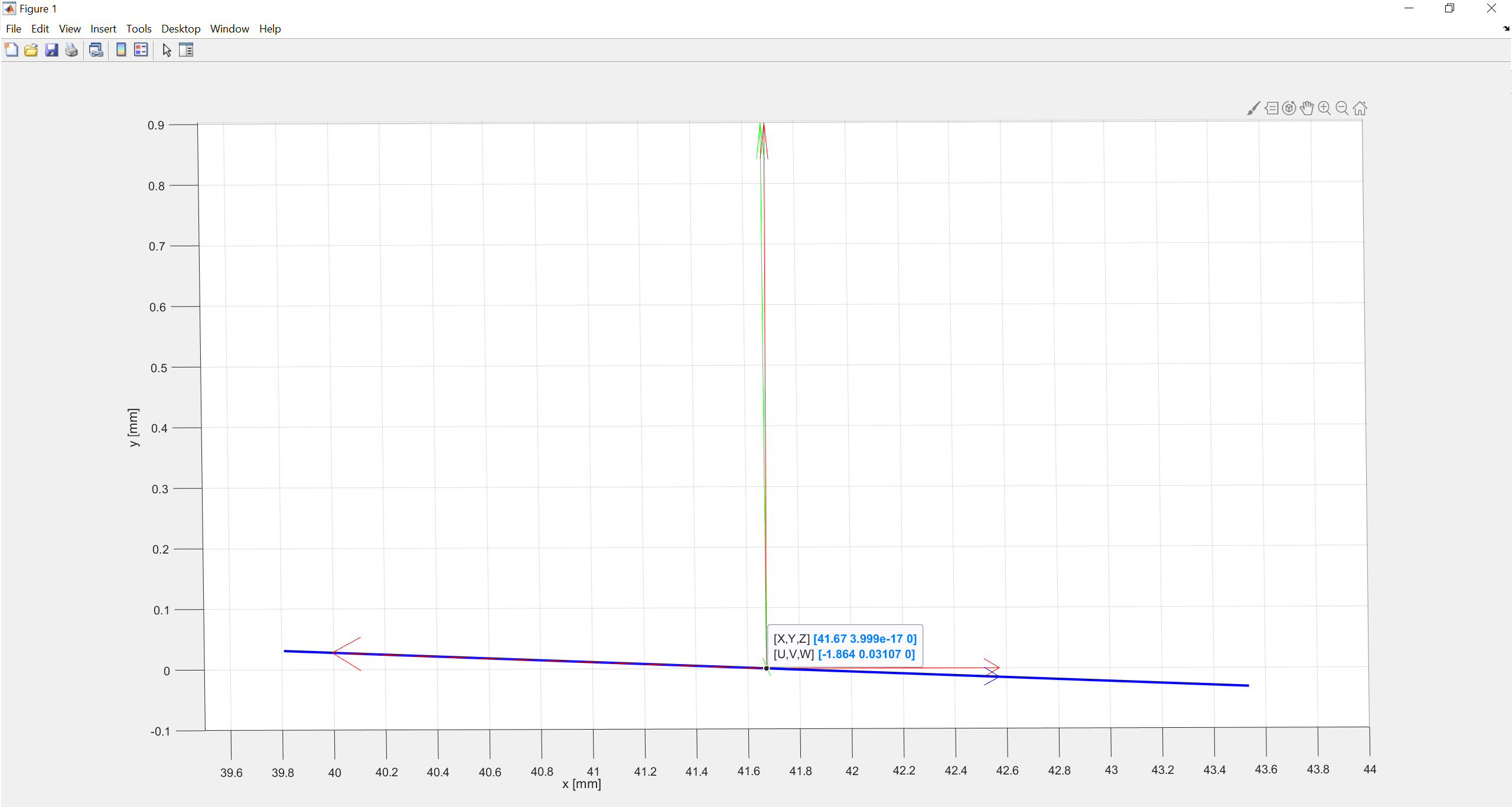This screenshot has width=1512, height=807.
Task: Click the data tip marker point
Action: coord(767,668)
